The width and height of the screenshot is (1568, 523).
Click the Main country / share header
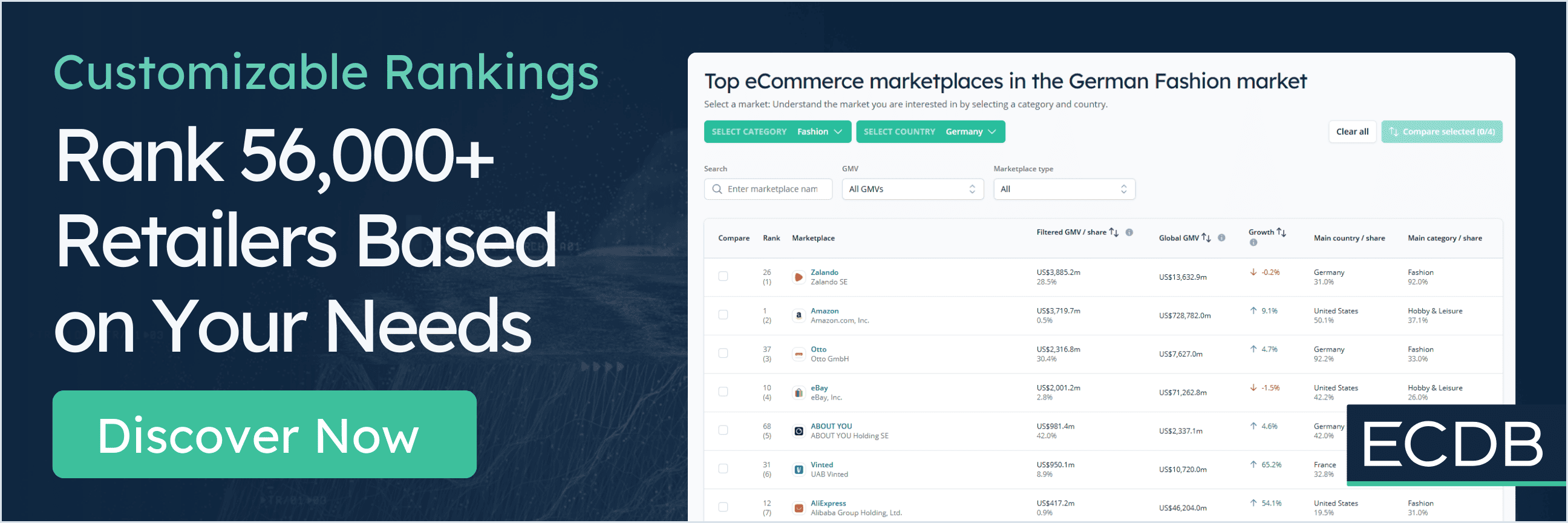(1349, 237)
